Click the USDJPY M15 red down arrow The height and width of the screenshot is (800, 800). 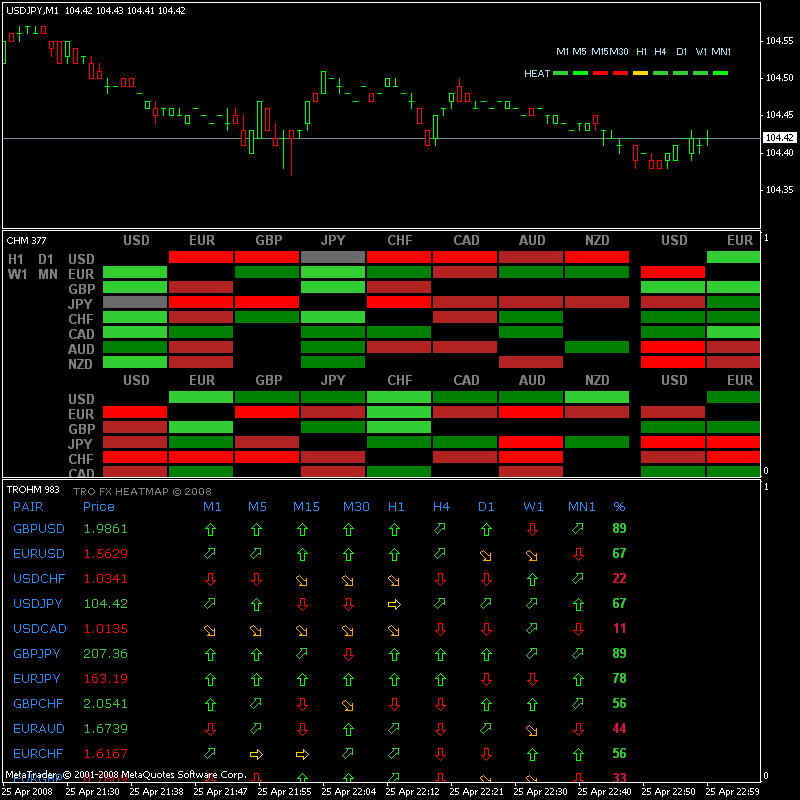tap(302, 604)
